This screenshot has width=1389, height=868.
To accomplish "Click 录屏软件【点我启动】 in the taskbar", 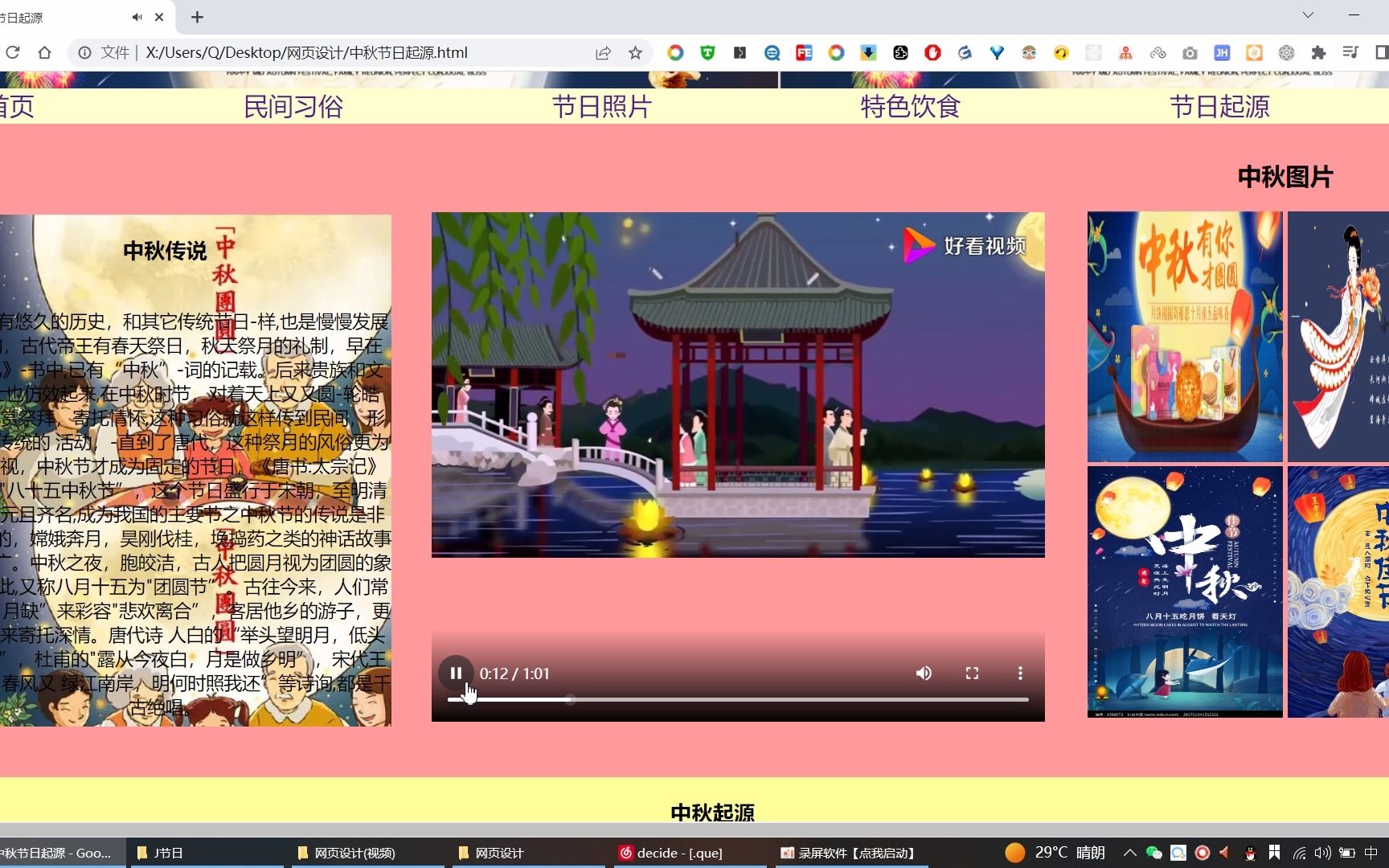I will tap(848, 853).
